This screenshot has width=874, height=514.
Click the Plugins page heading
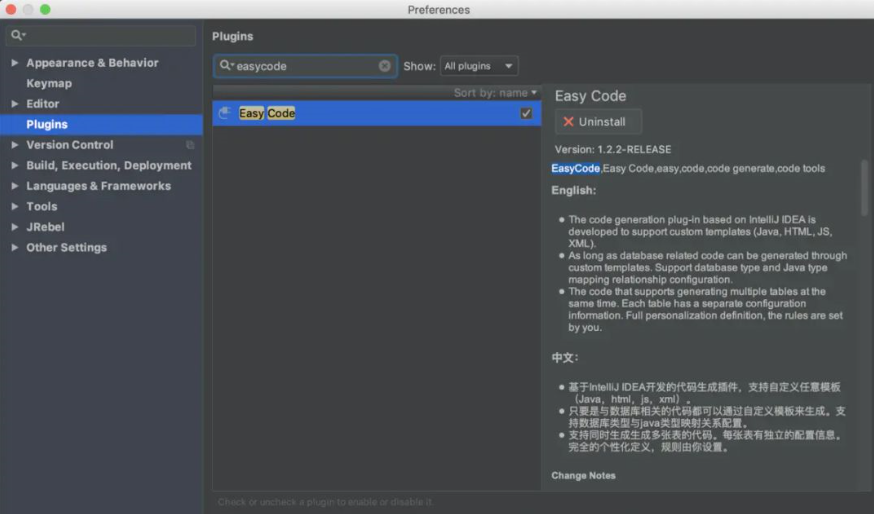232,36
